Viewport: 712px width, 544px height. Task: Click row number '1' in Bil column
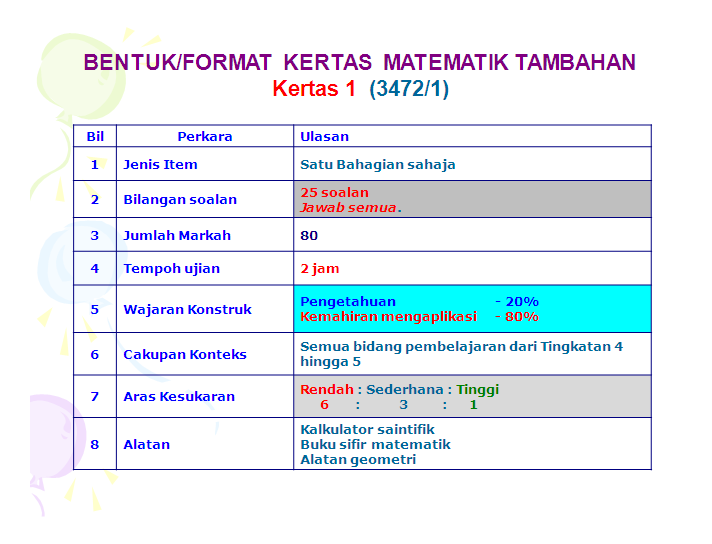pos(94,164)
